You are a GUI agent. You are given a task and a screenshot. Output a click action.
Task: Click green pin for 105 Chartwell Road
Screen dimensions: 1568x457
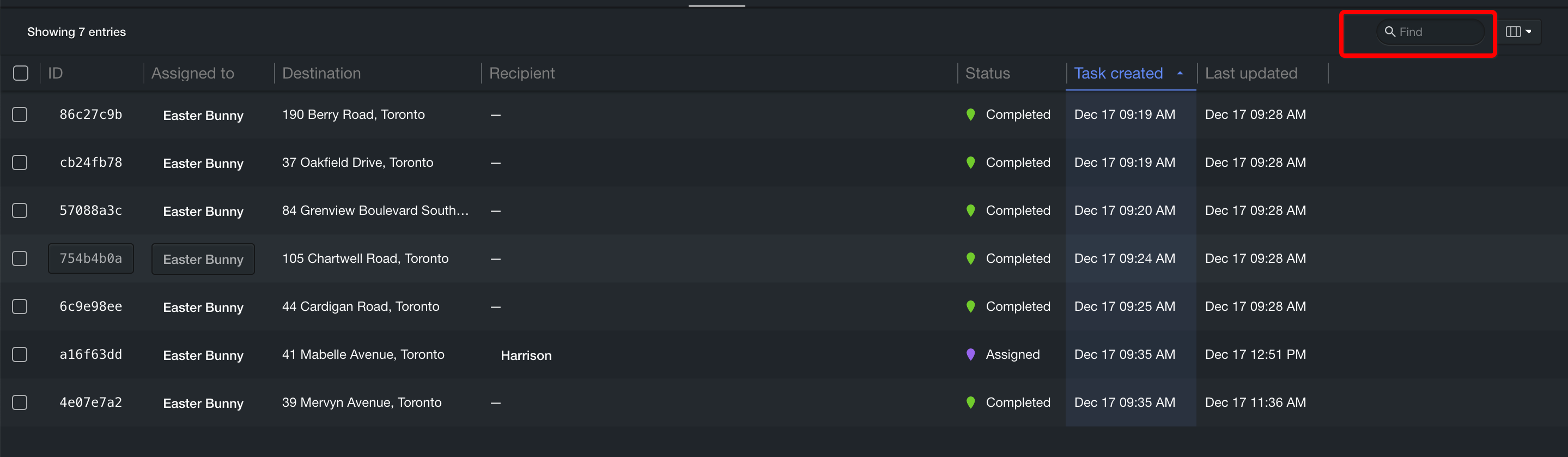(x=970, y=259)
